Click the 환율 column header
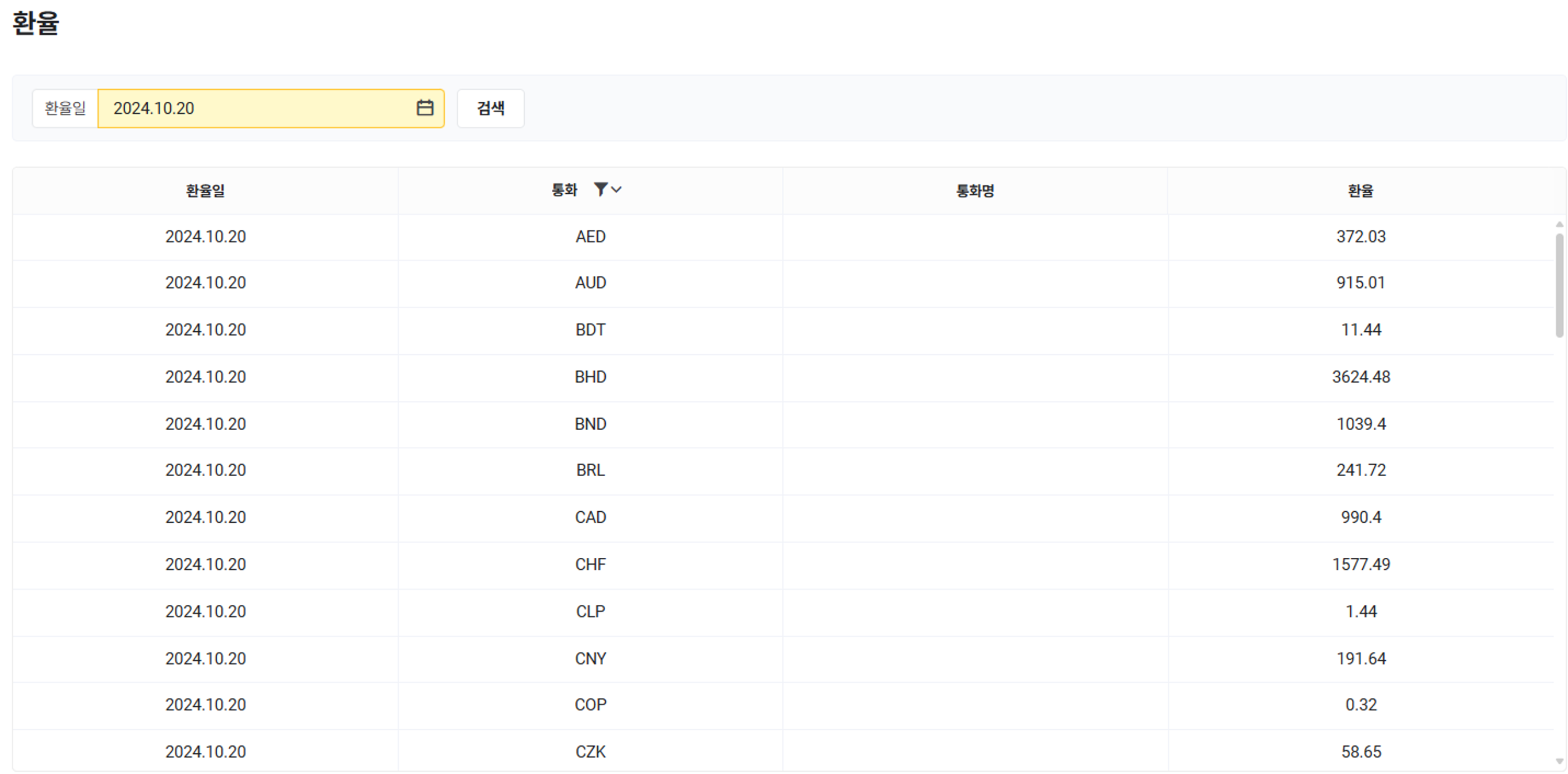Viewport: 1568px width, 774px height. pyautogui.click(x=1360, y=190)
